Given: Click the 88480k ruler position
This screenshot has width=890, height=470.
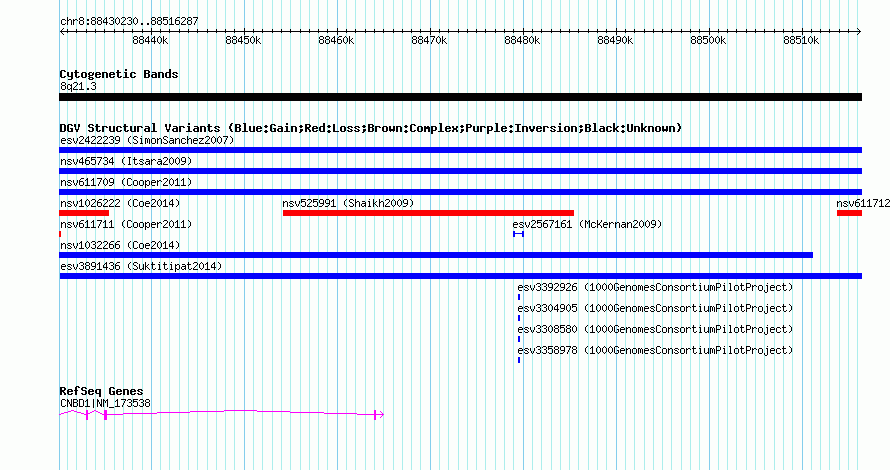Looking at the screenshot, I should (522, 40).
